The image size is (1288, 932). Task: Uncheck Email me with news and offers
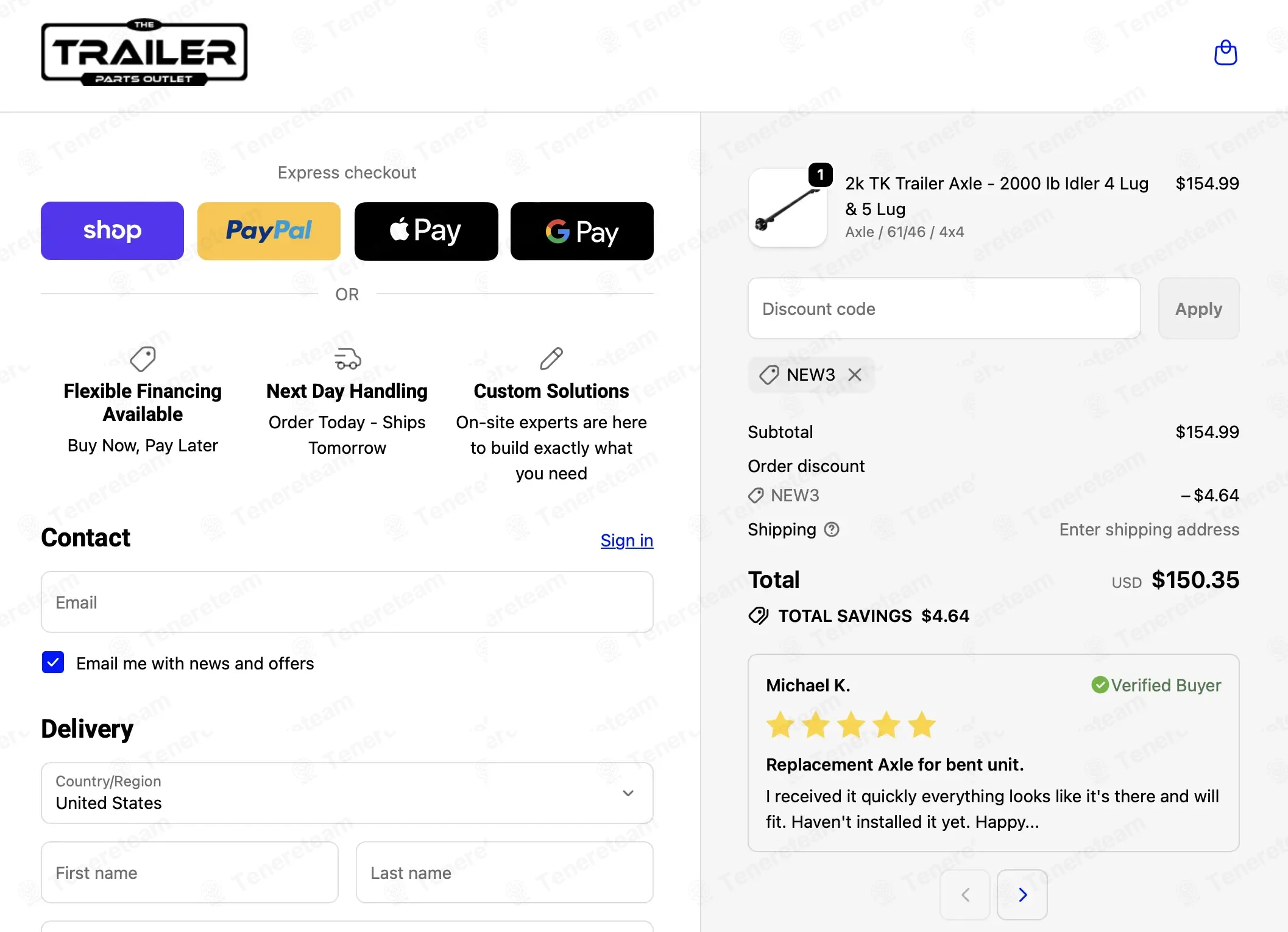click(53, 662)
